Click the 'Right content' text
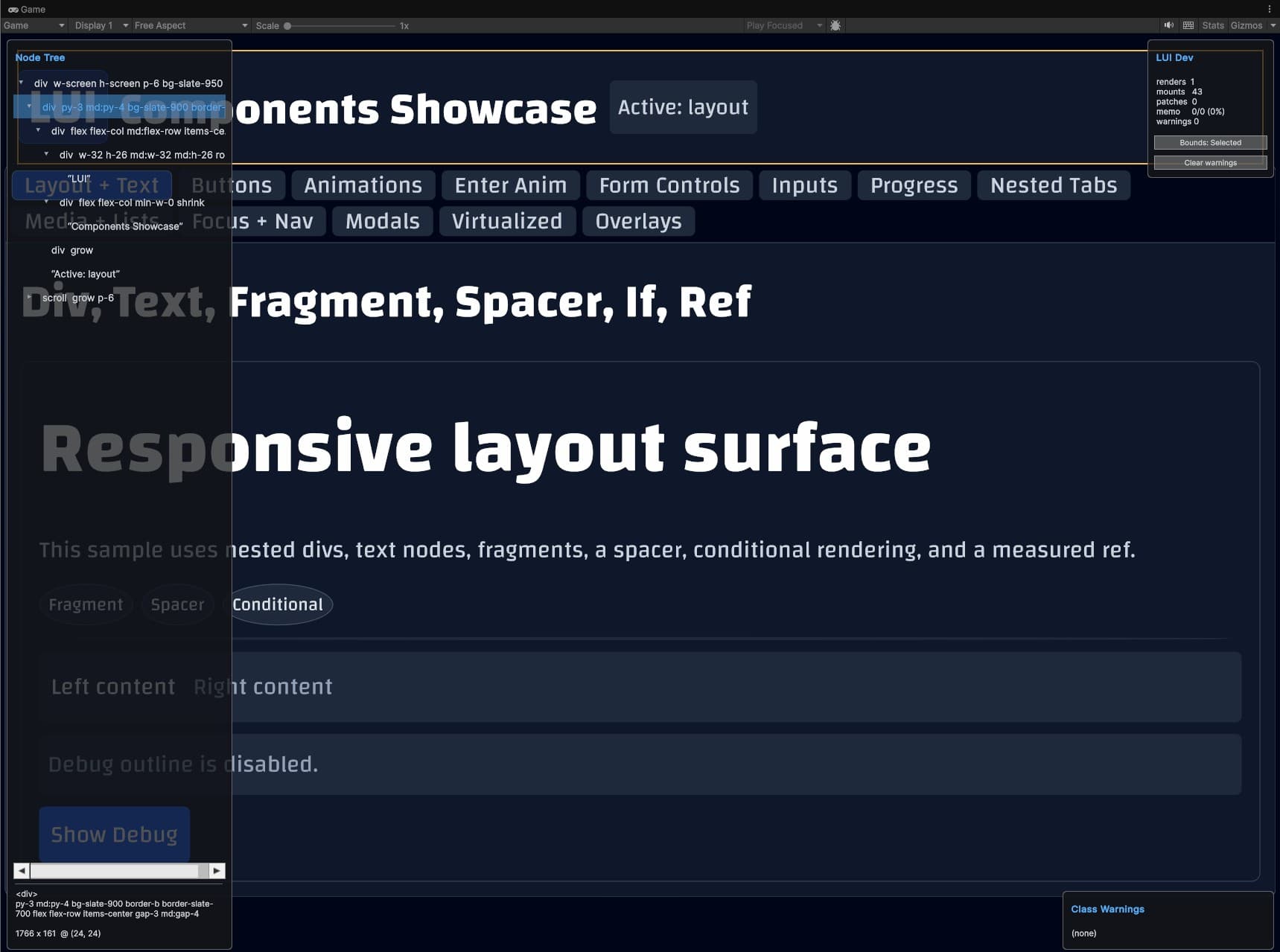Viewport: 1280px width, 952px height. (x=263, y=686)
